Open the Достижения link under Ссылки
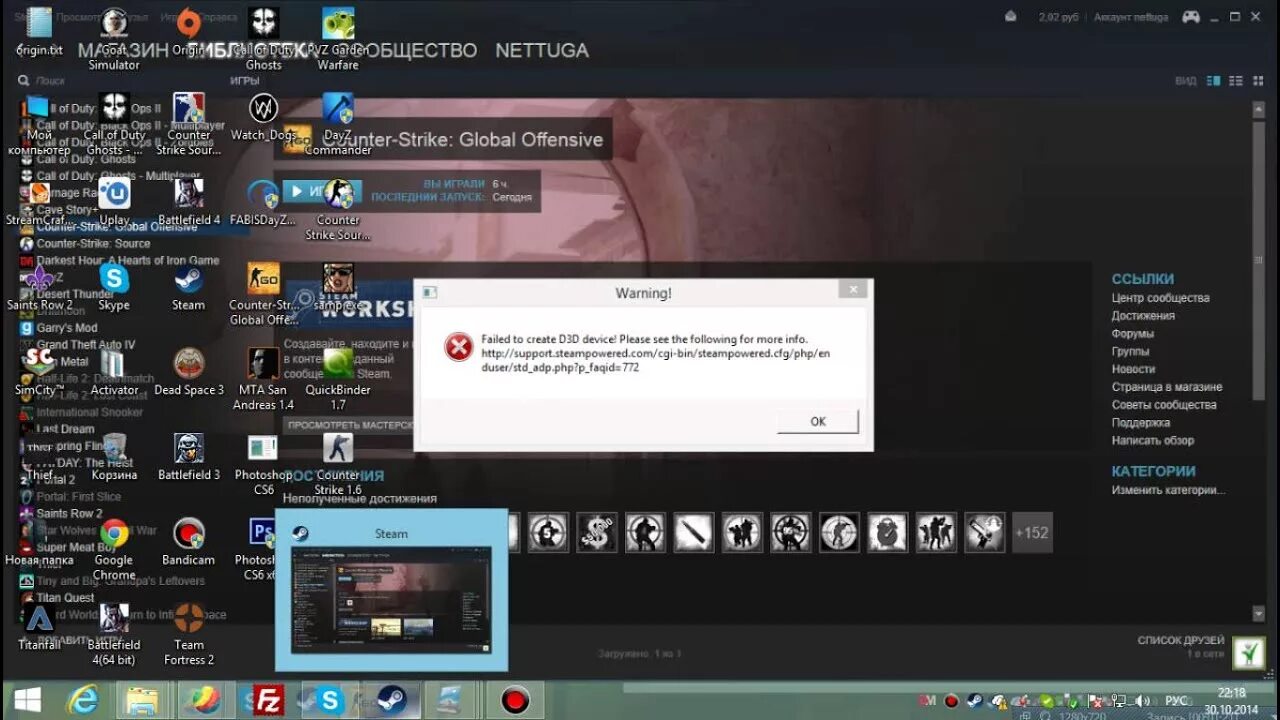The height and width of the screenshot is (720, 1280). 1143,316
